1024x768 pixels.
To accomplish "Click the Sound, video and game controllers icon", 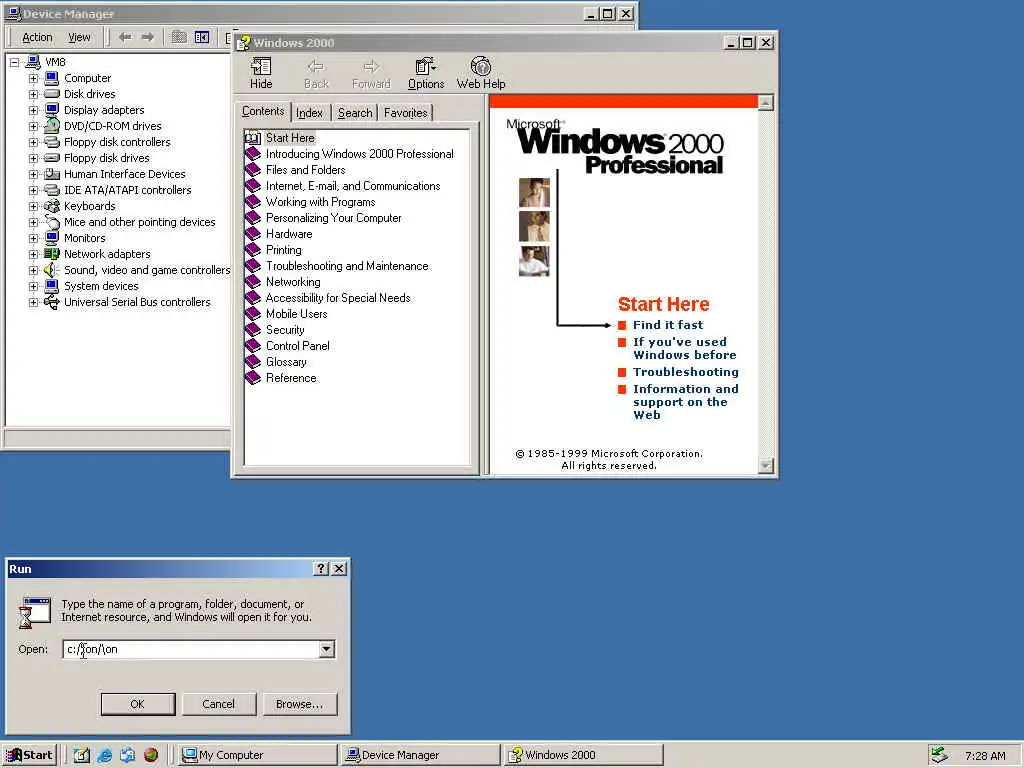I will click(x=52, y=270).
